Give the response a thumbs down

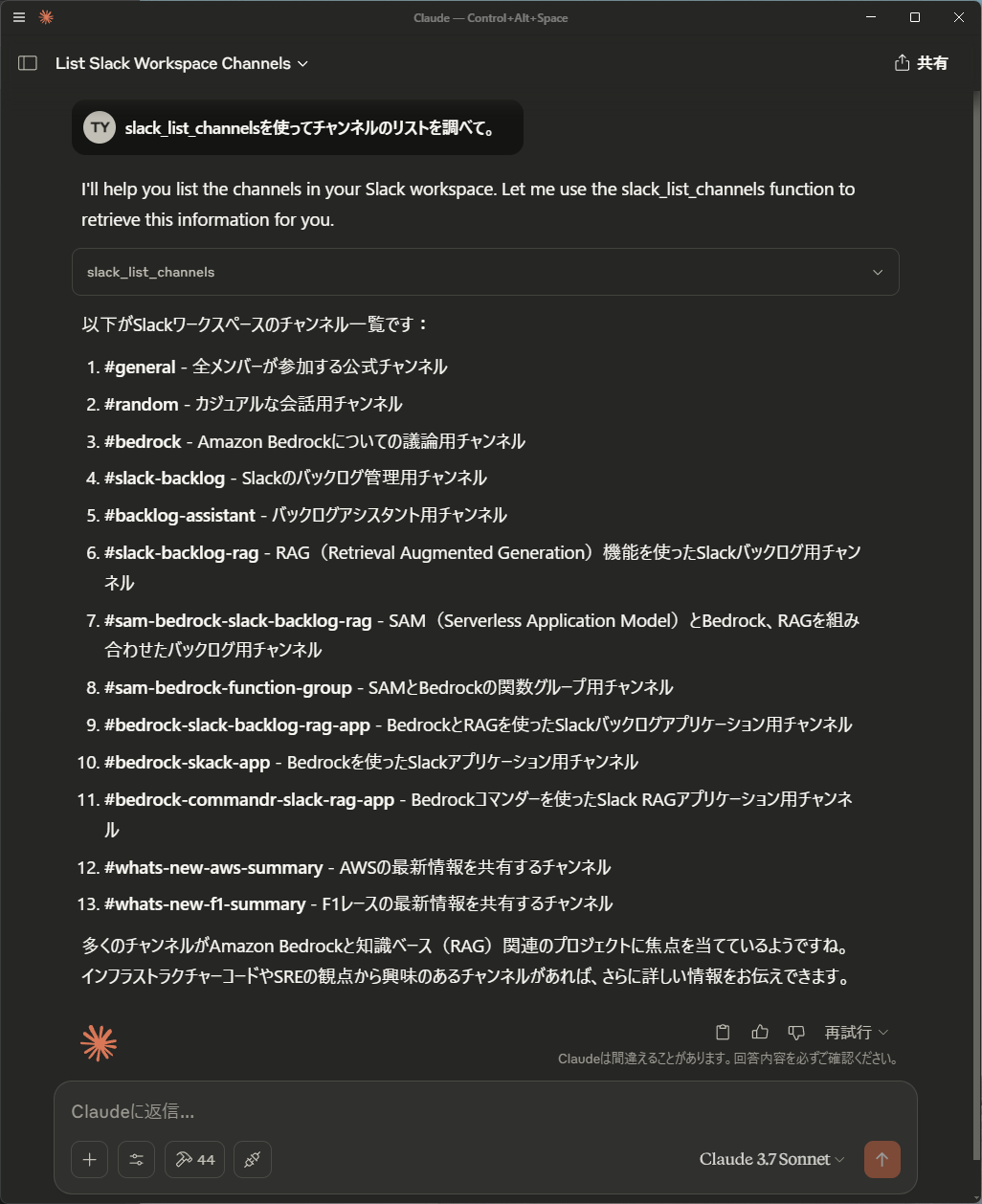click(x=795, y=1032)
